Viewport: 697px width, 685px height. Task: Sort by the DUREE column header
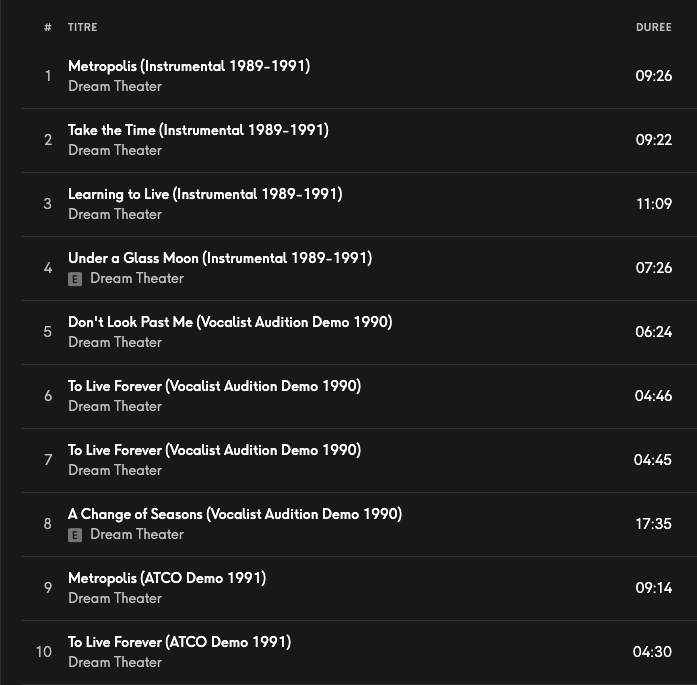click(653, 27)
